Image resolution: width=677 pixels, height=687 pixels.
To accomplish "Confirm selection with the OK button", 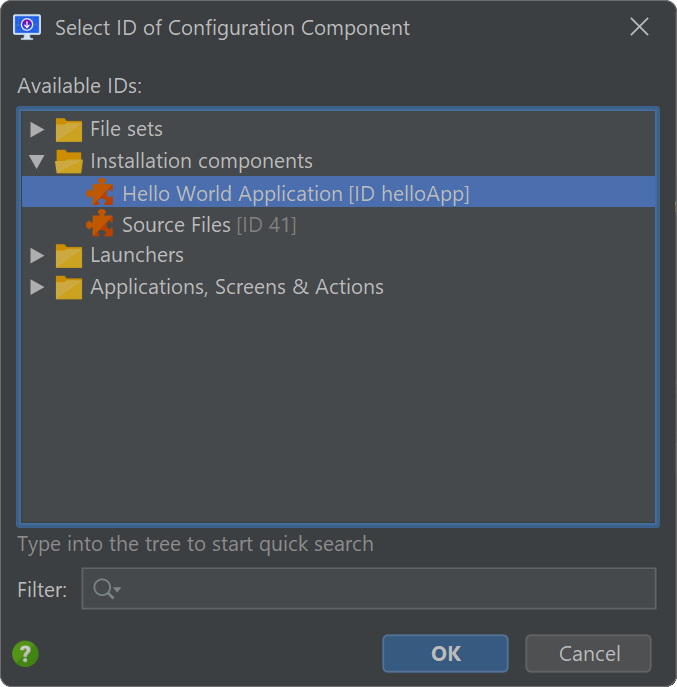I will [445, 653].
